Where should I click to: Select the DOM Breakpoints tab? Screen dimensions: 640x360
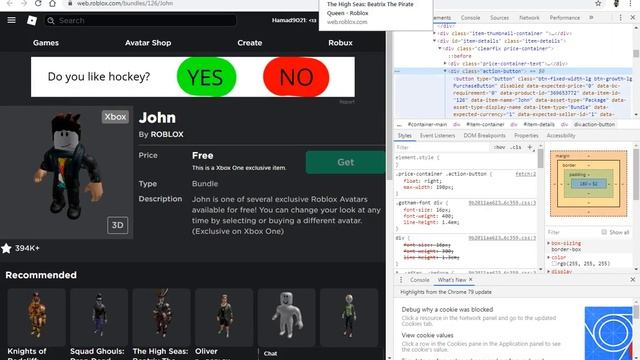click(484, 136)
